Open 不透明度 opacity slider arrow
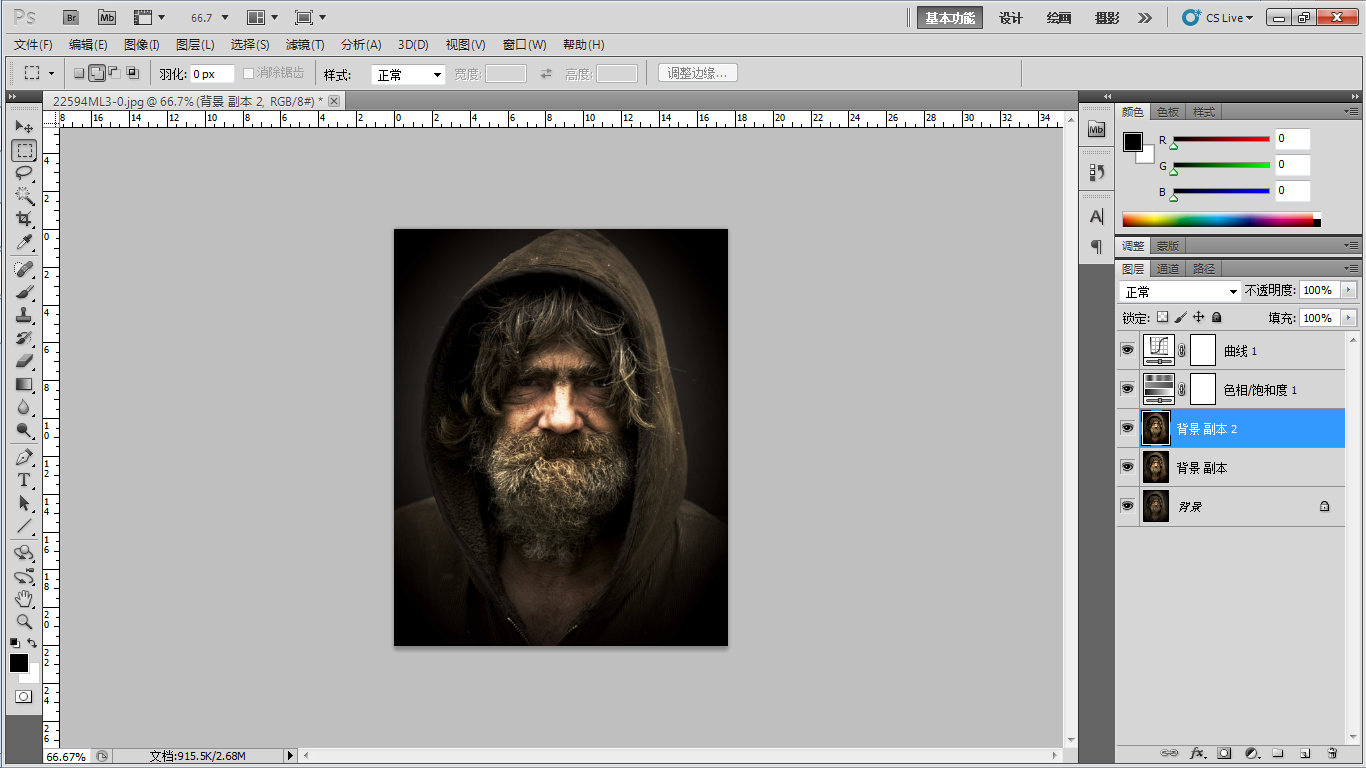The image size is (1366, 768). (1348, 290)
